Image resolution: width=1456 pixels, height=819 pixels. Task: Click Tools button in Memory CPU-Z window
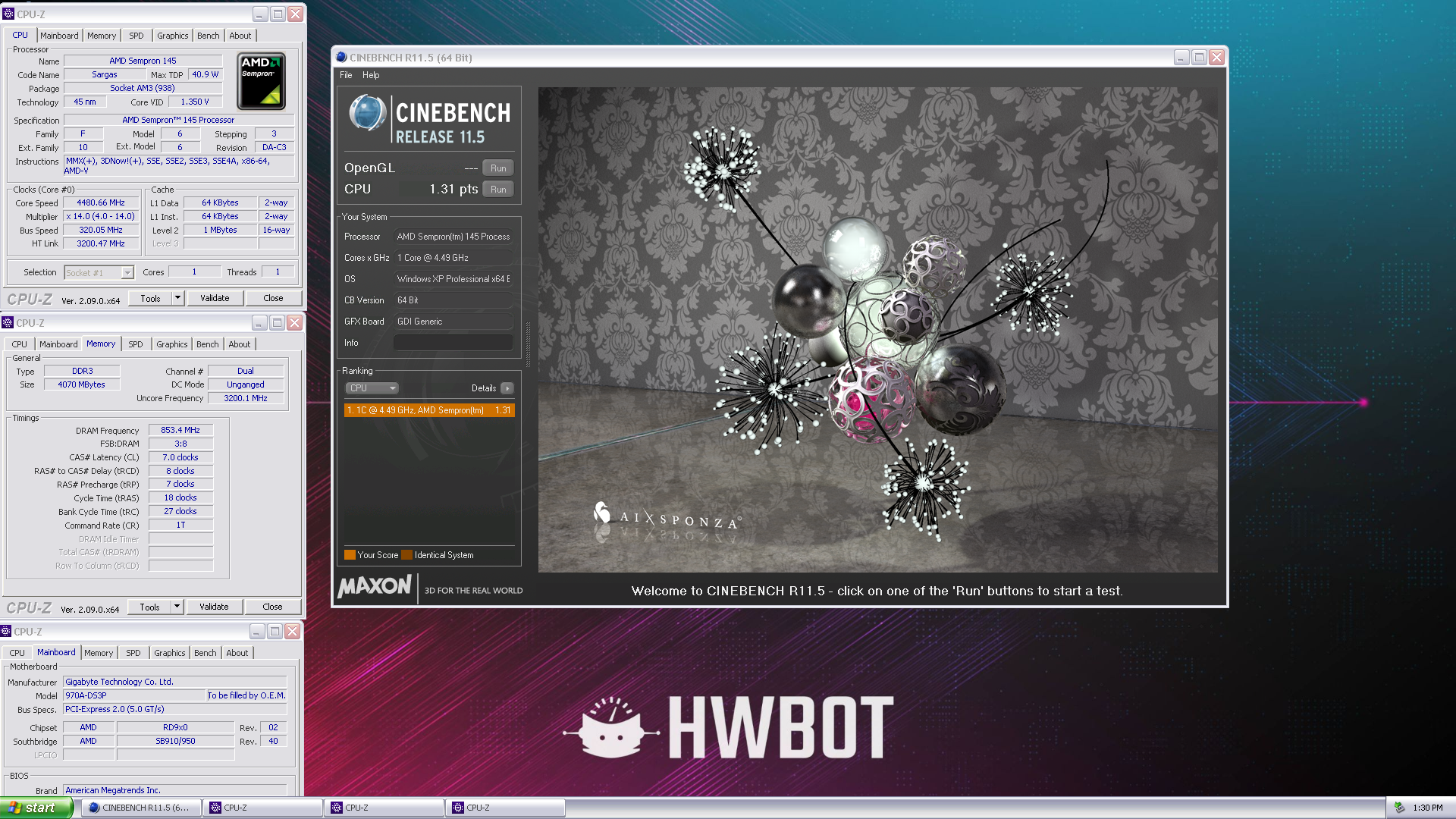click(149, 607)
